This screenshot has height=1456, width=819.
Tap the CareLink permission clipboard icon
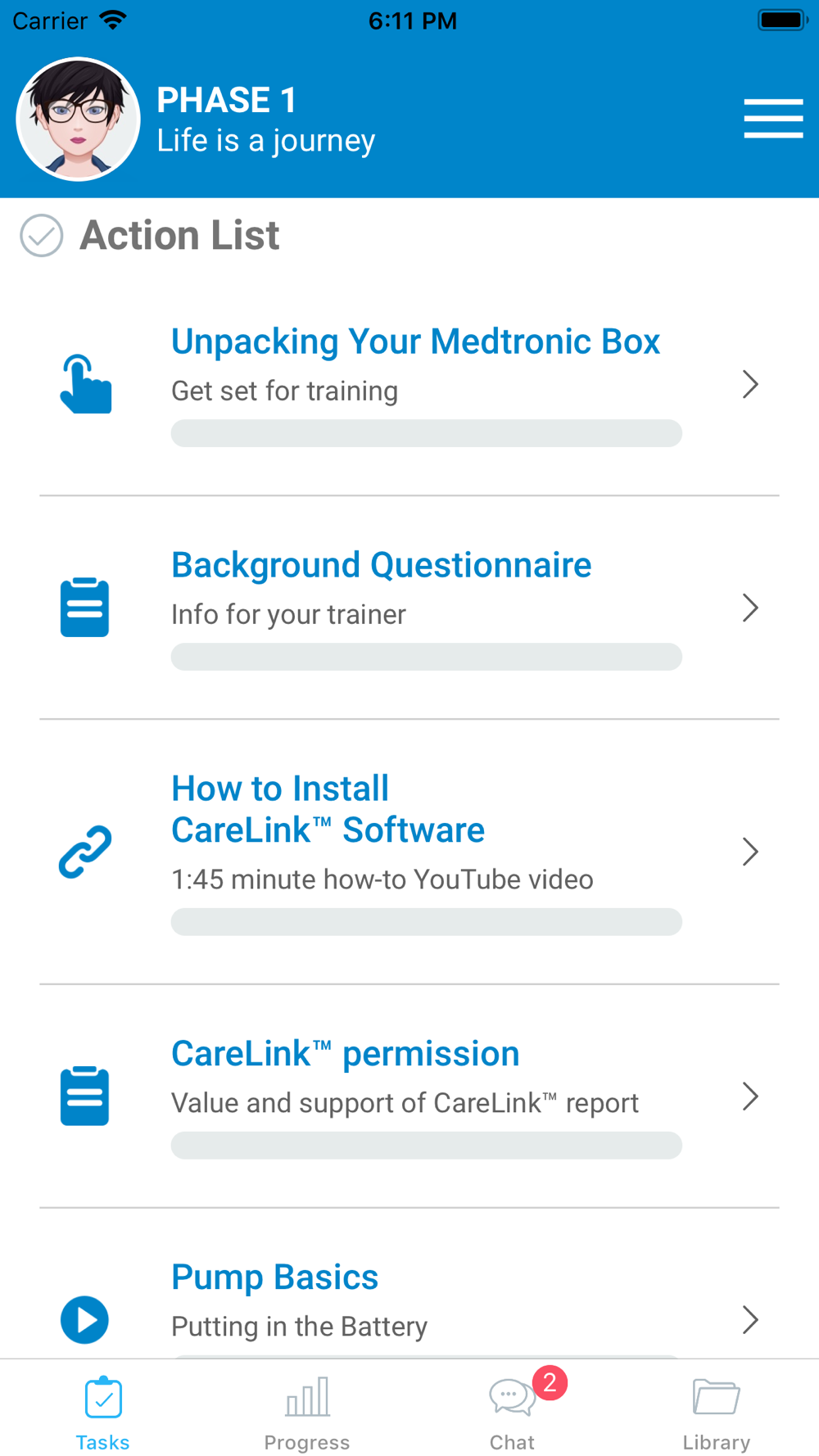84,1096
